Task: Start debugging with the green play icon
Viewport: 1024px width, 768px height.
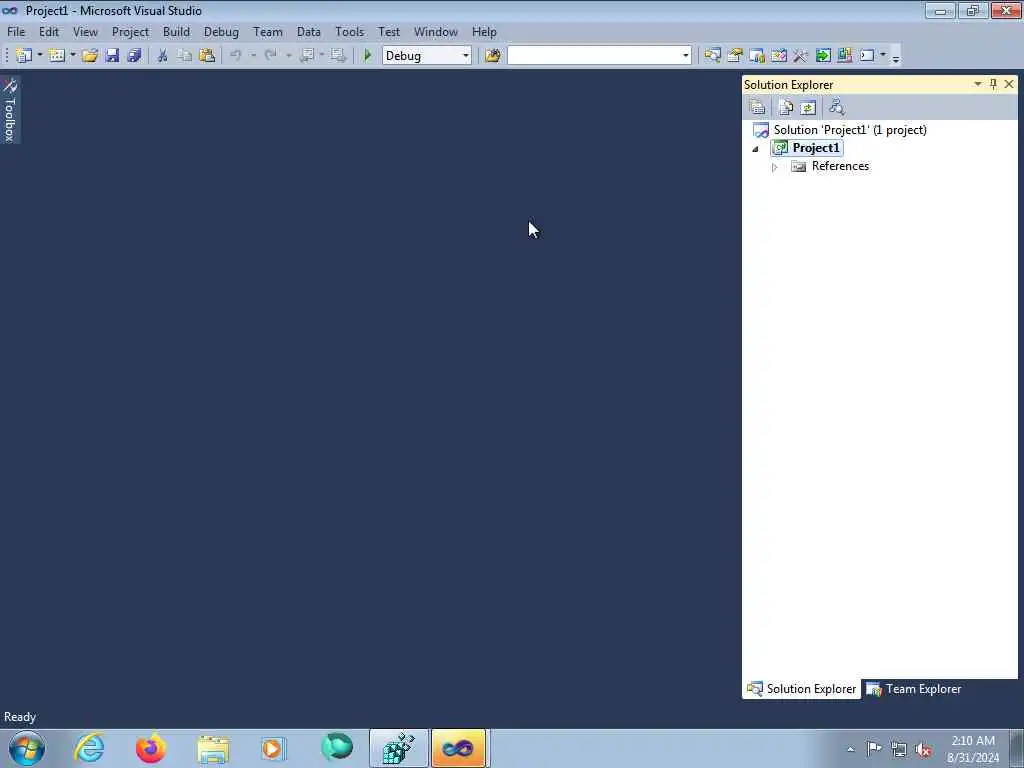Action: point(368,56)
